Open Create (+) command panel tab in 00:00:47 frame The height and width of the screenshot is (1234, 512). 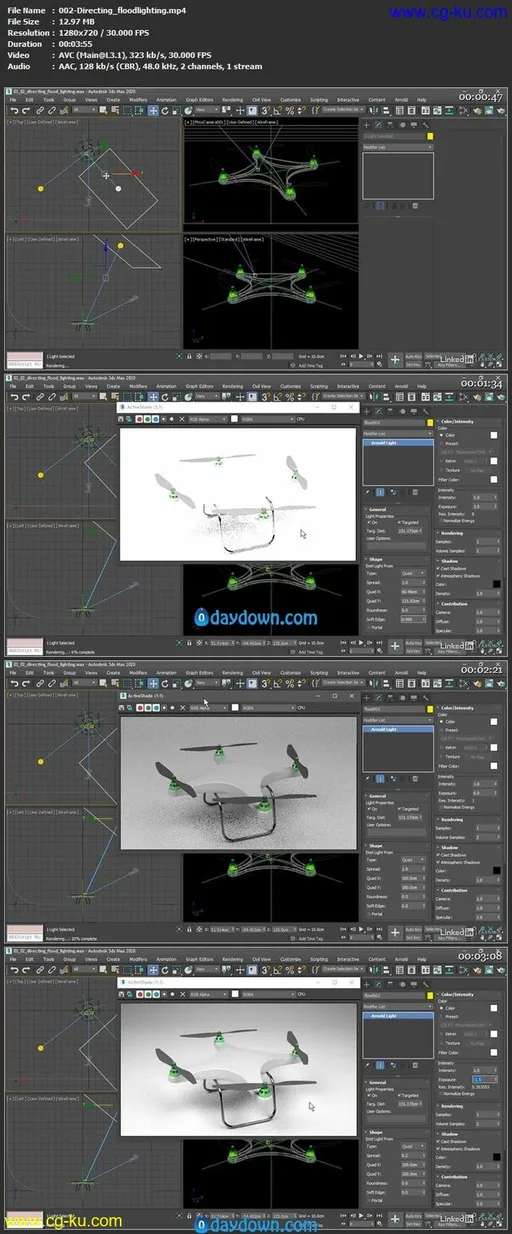(367, 125)
